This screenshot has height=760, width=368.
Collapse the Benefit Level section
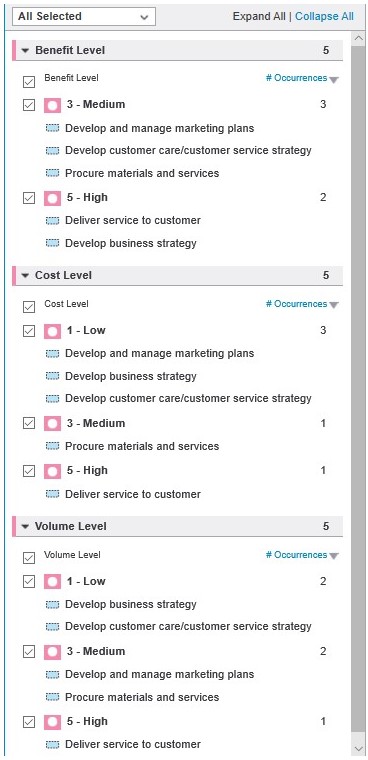coord(25,50)
